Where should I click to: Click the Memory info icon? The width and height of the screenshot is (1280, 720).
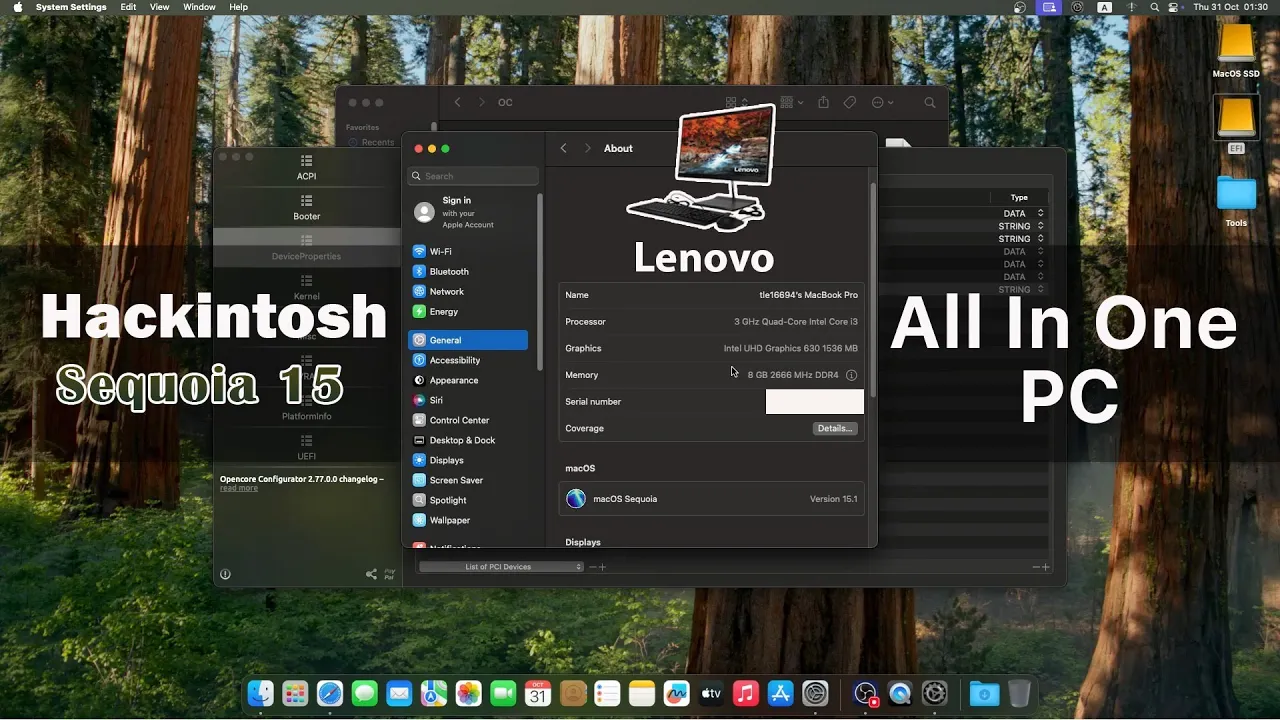[x=851, y=375]
